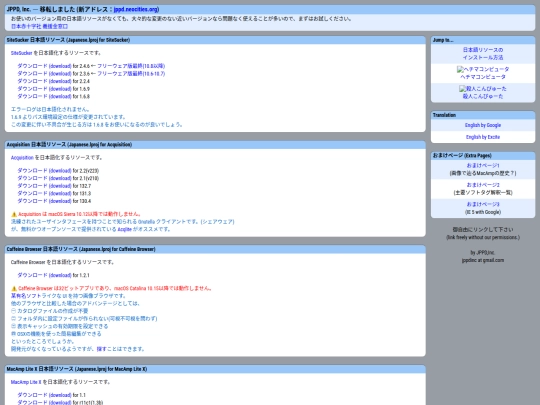Click the おまけページ (Extra Pages) header
The height and width of the screenshot is (405, 540).
pyautogui.click(x=483, y=156)
